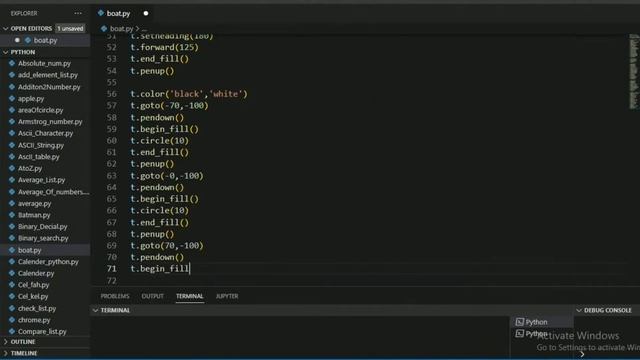
Task: Close the unsaved boat.py tab via its dot
Action: (x=146, y=13)
